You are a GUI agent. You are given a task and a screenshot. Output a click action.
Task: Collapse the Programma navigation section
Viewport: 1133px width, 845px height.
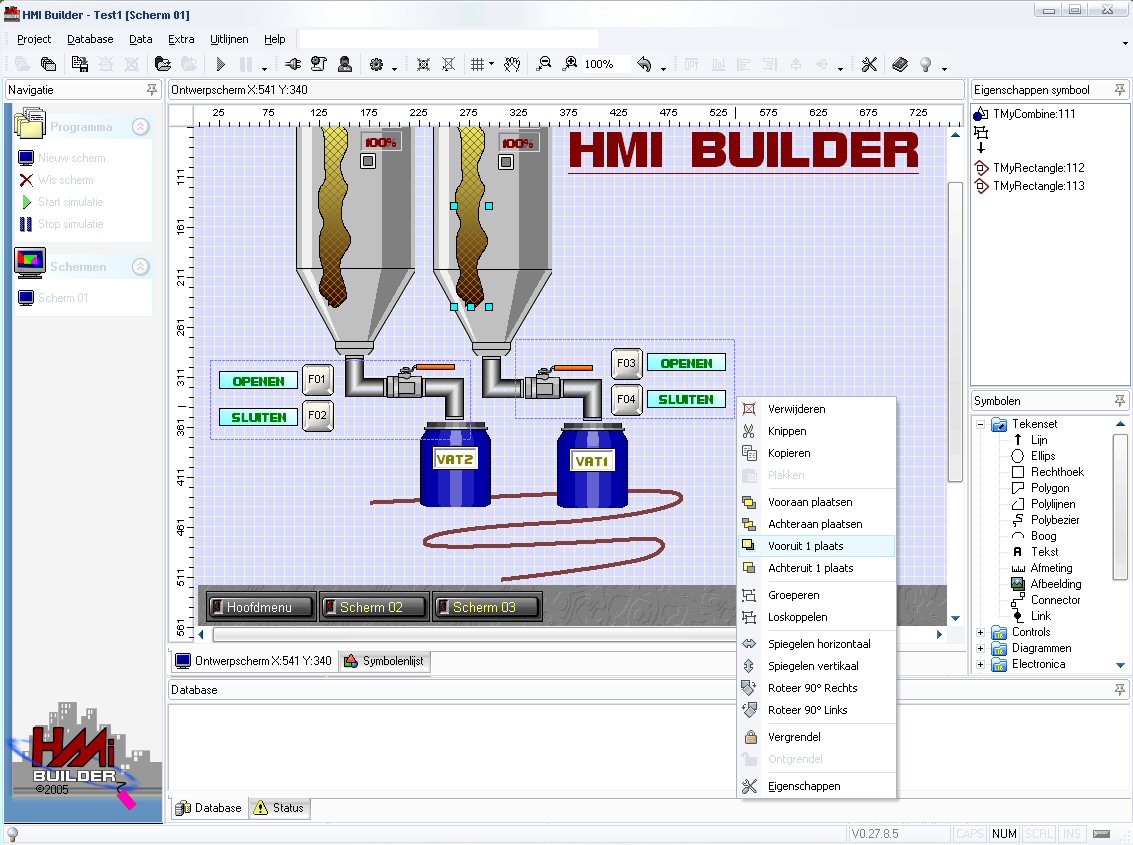(141, 126)
